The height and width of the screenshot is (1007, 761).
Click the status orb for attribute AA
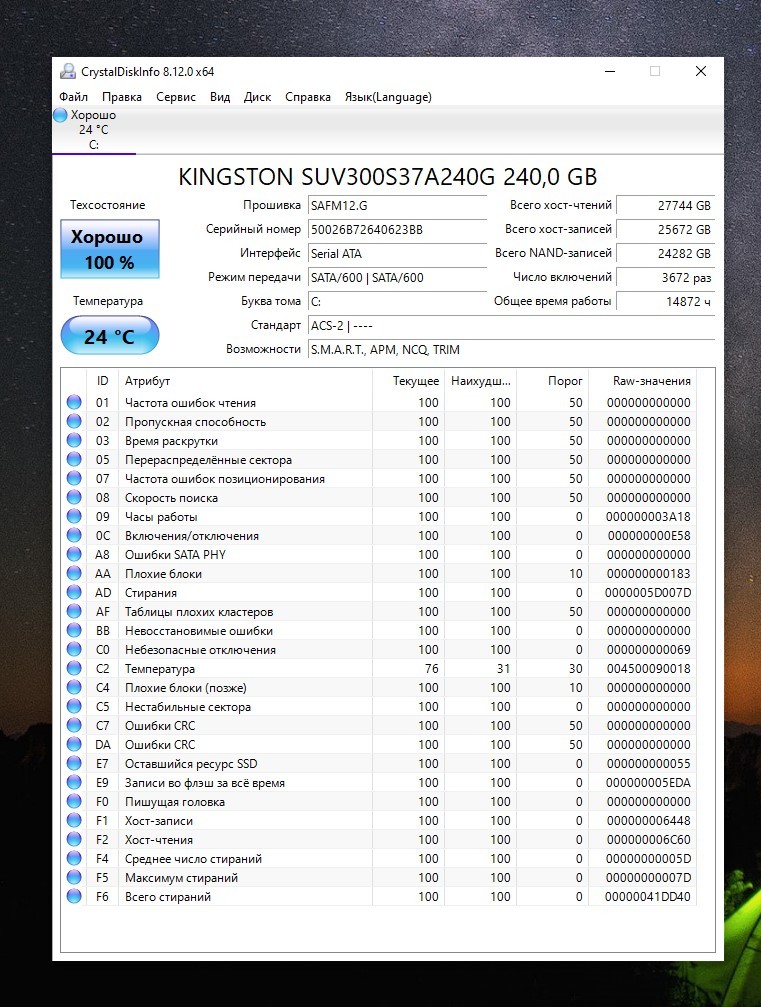pos(74,573)
